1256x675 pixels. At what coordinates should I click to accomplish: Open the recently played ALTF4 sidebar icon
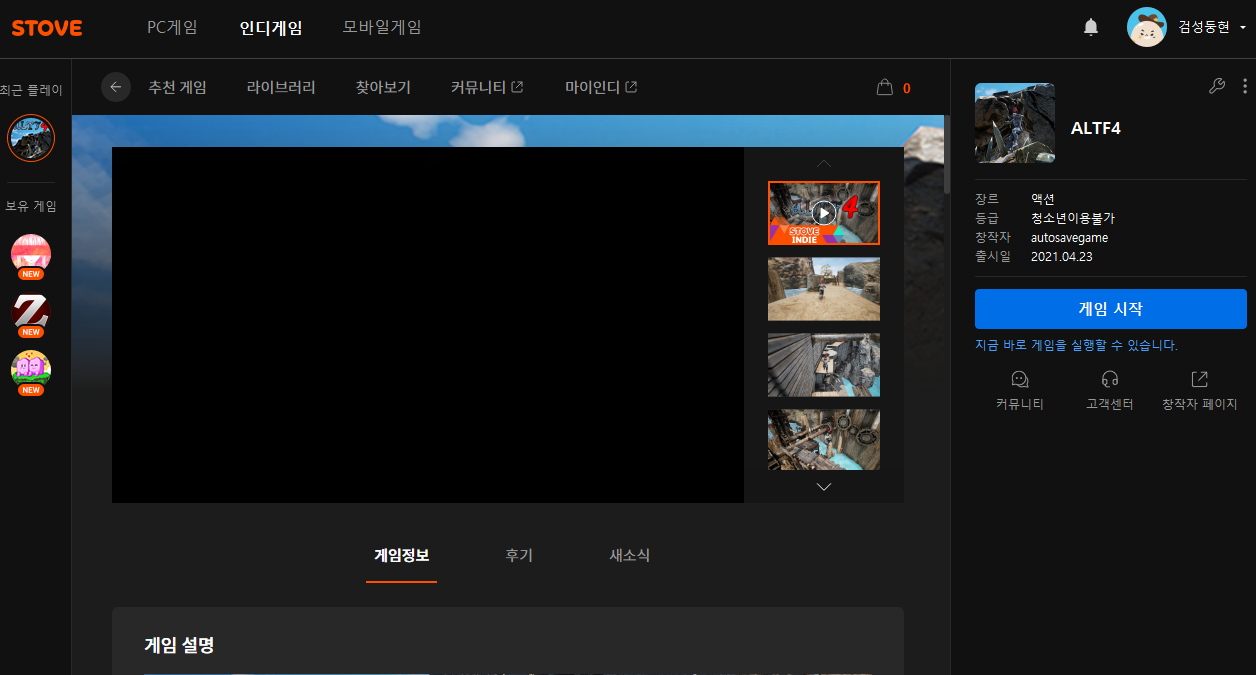(x=31, y=138)
